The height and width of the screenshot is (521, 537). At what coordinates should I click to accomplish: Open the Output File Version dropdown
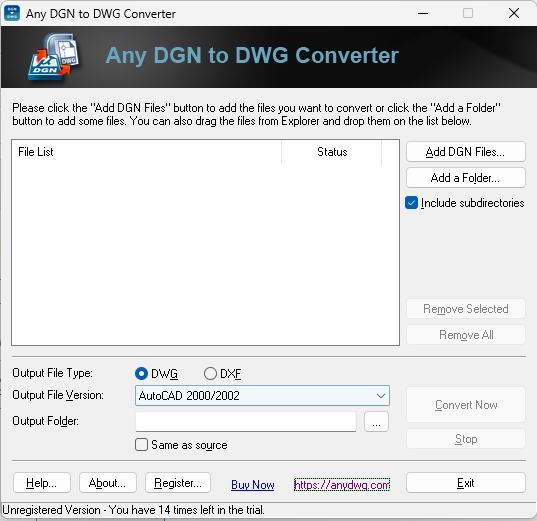tap(262, 396)
